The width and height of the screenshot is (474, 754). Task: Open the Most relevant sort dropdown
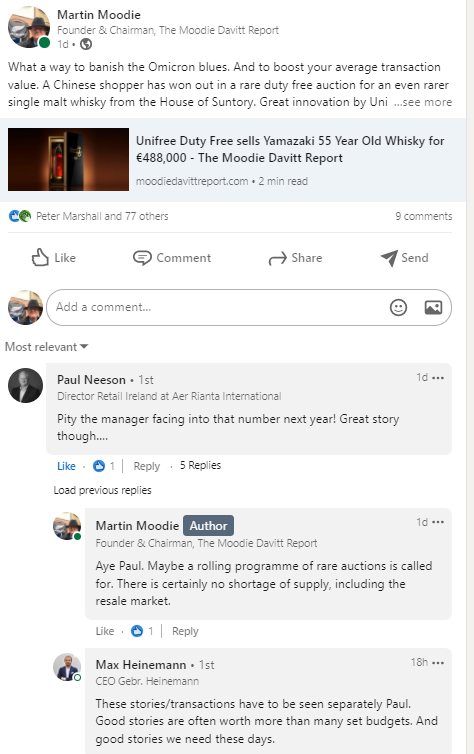point(47,347)
